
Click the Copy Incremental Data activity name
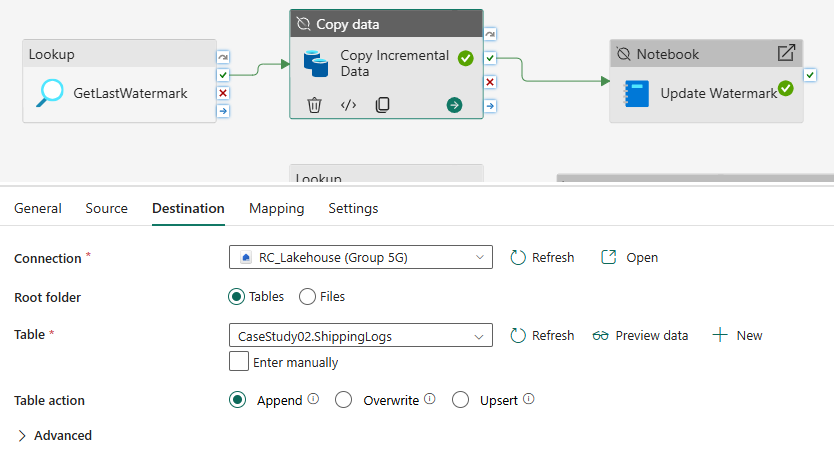coord(395,63)
